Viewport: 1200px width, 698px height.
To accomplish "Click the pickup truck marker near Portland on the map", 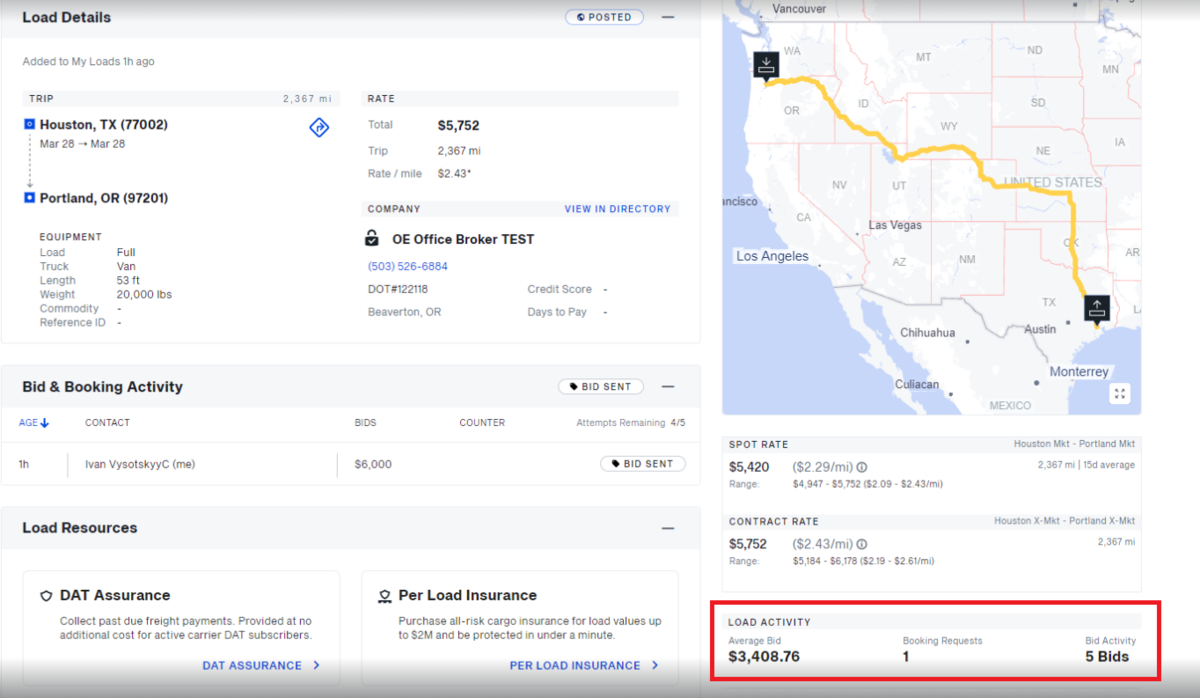I will (767, 65).
